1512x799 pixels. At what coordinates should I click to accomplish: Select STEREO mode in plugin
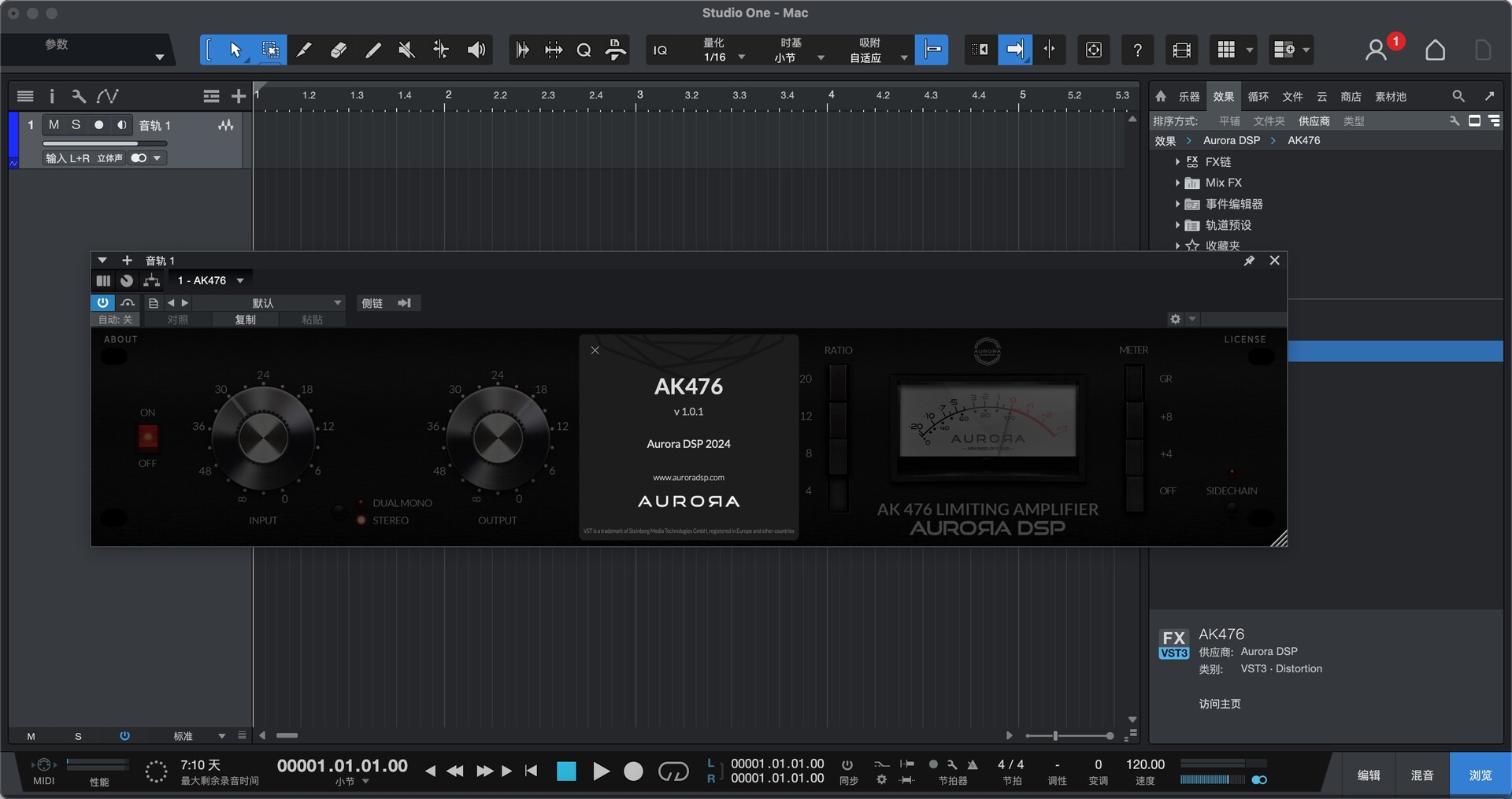(361, 520)
